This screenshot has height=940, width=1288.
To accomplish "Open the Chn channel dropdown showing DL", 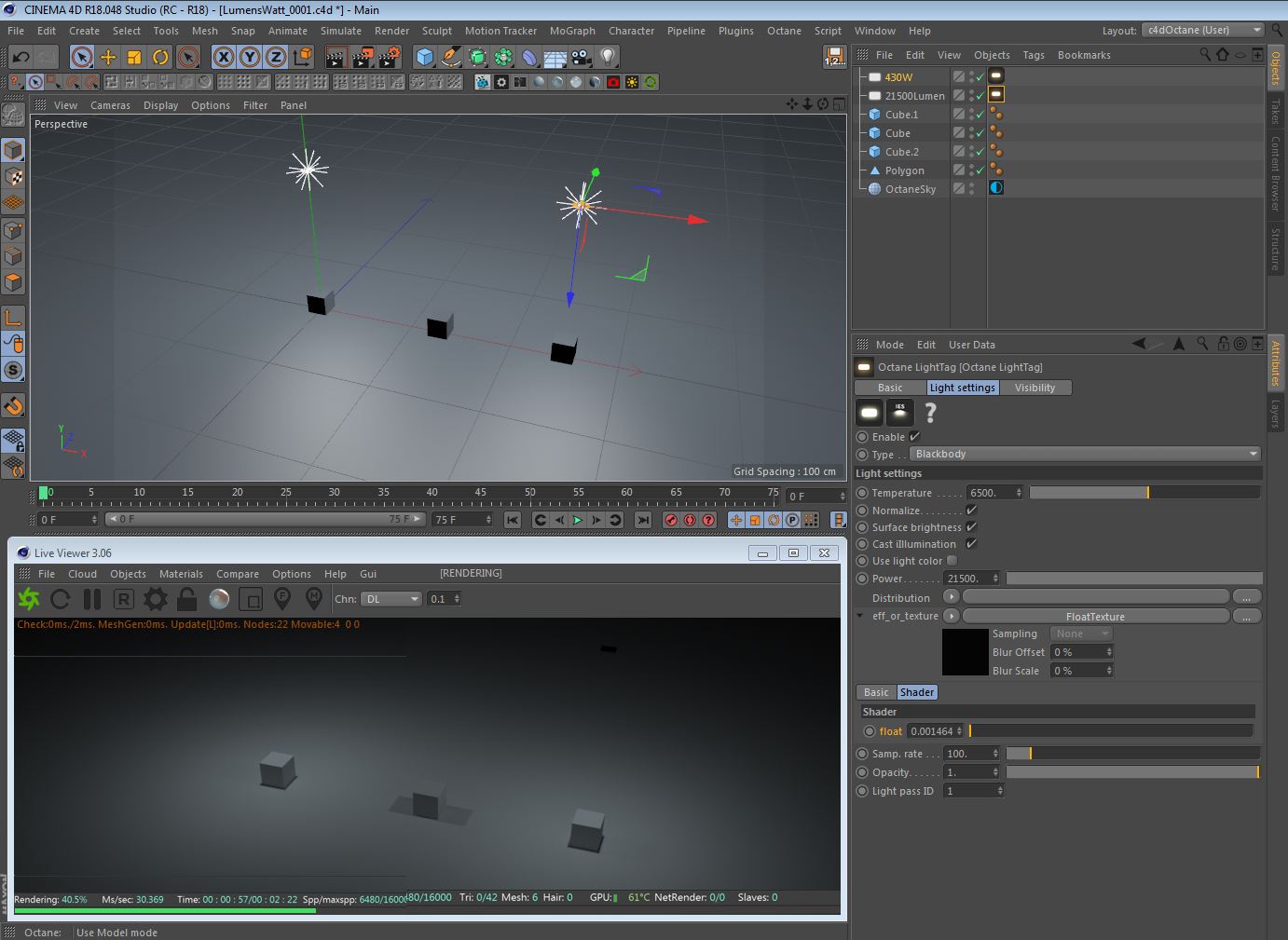I will click(x=391, y=599).
